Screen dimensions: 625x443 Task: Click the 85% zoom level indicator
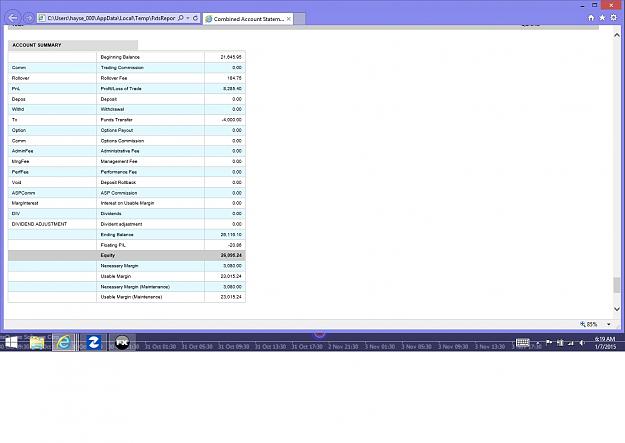[589, 324]
